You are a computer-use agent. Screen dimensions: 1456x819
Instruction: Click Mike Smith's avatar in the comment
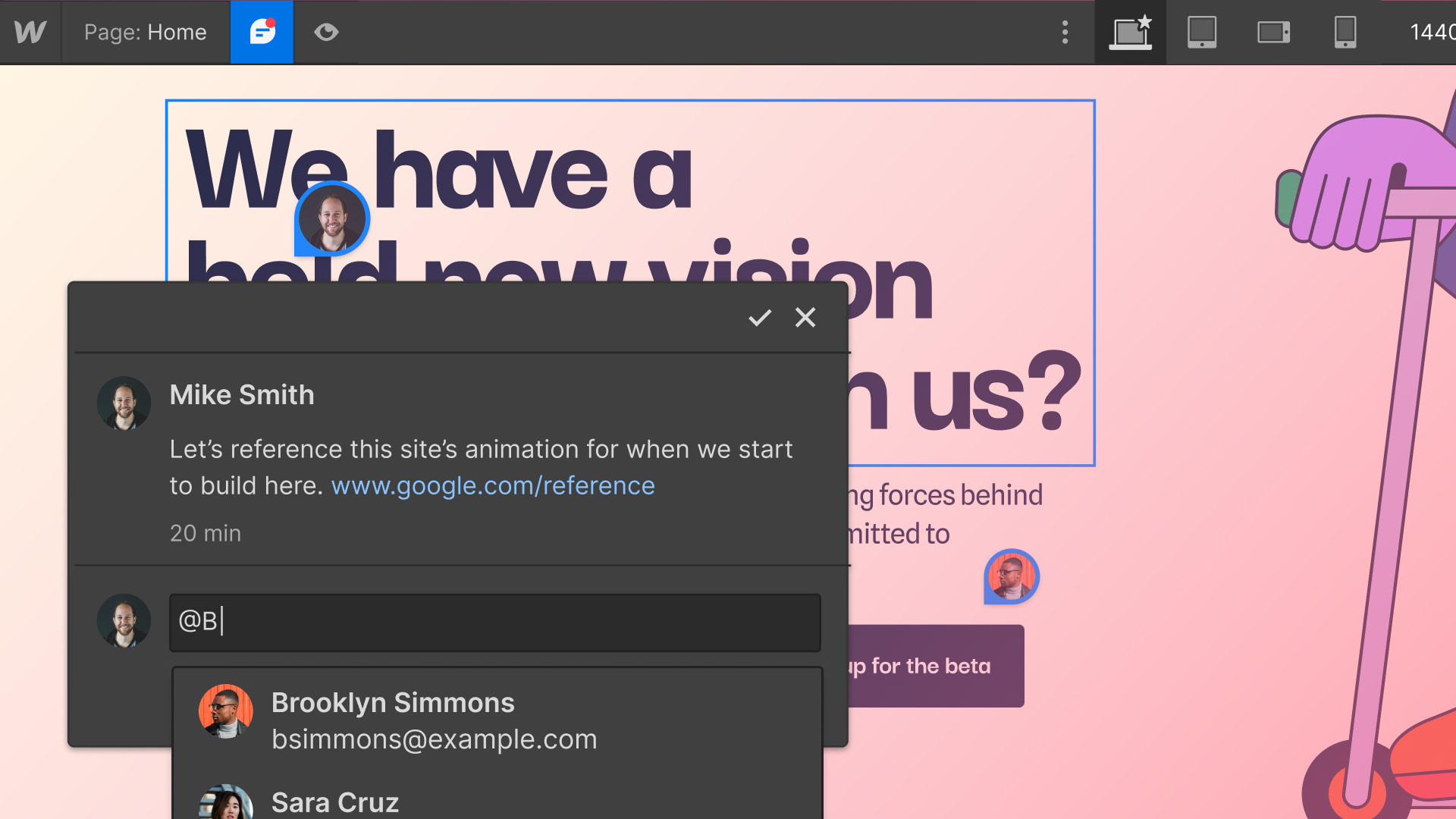coord(124,403)
